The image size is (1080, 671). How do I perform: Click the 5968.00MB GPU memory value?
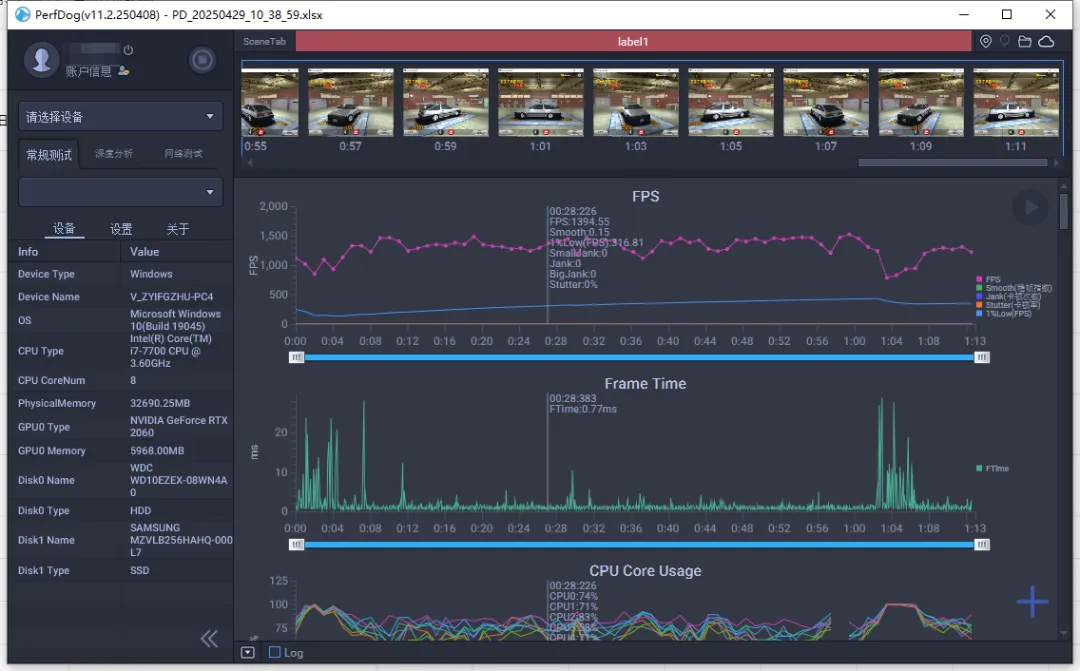pyautogui.click(x=157, y=451)
